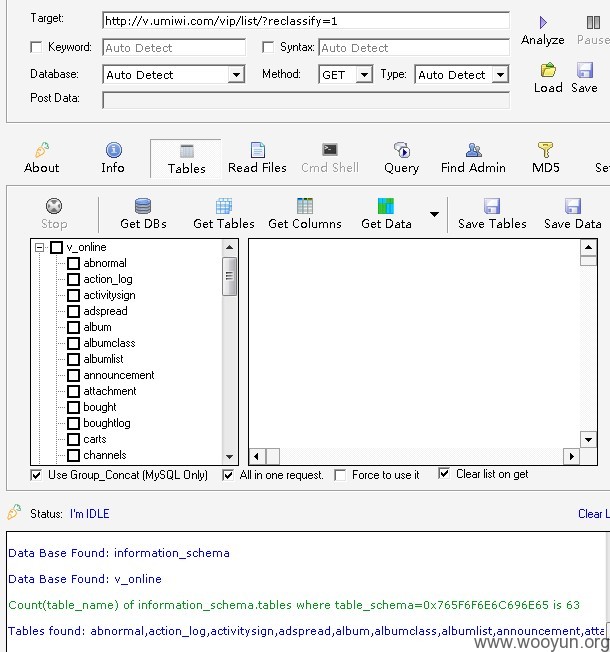610x652 pixels.
Task: Click 'Data Base Found: information_schema' log line
Action: (x=119, y=553)
